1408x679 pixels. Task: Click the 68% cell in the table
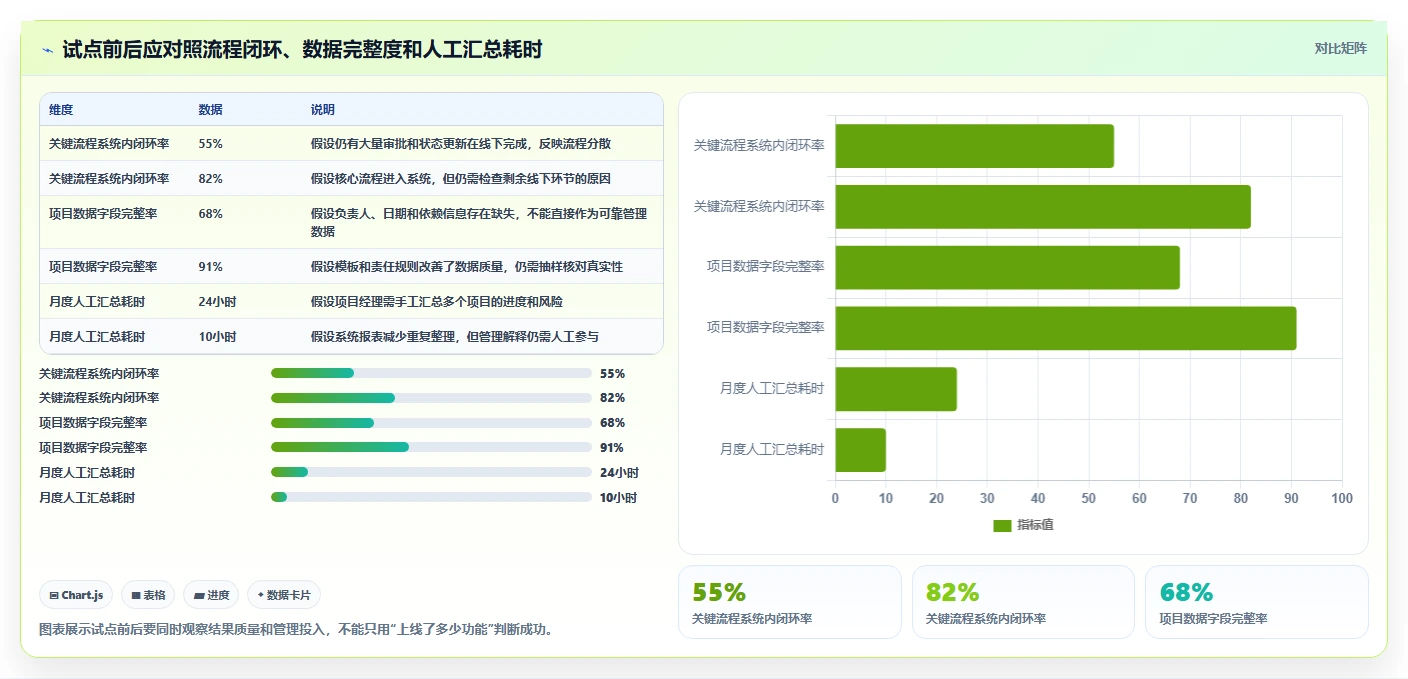(211, 214)
